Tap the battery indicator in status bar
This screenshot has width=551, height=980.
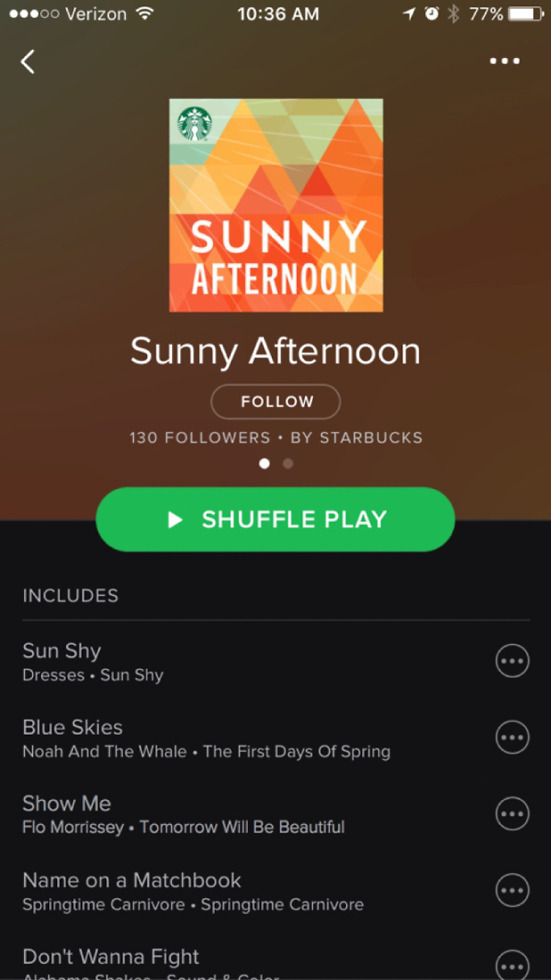click(x=525, y=14)
